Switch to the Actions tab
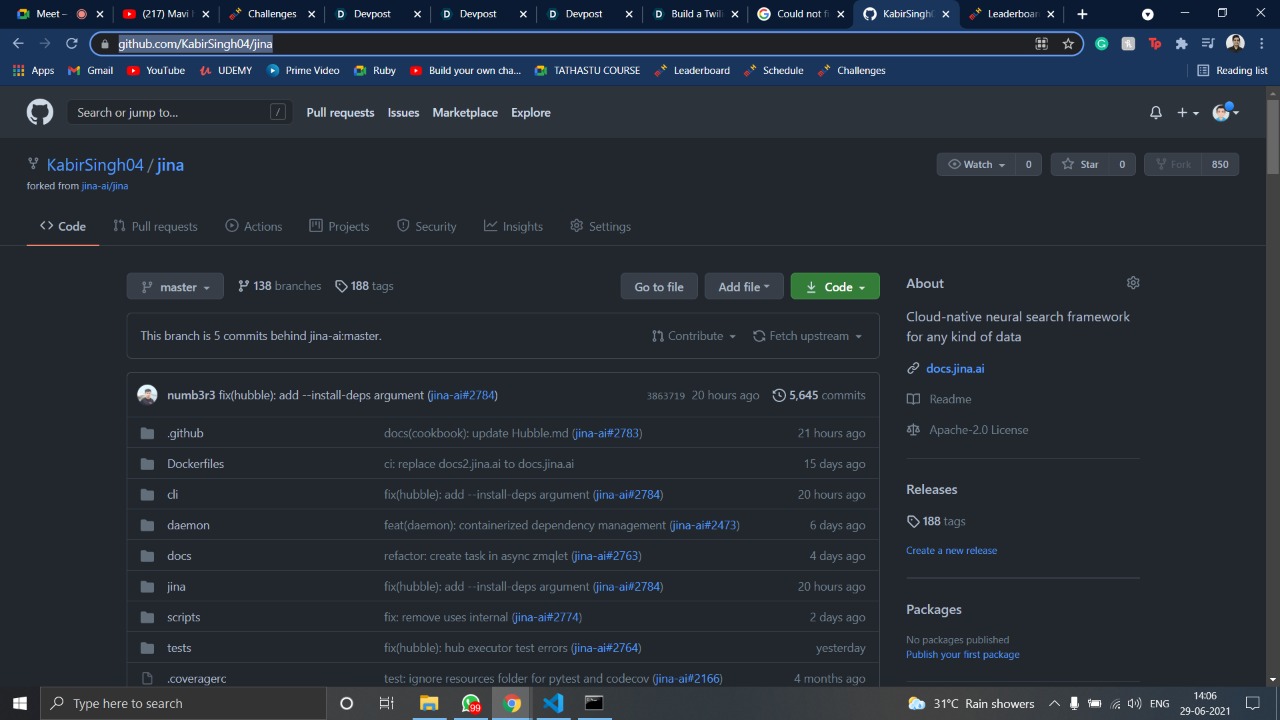Image resolution: width=1280 pixels, height=720 pixels. pos(254,226)
